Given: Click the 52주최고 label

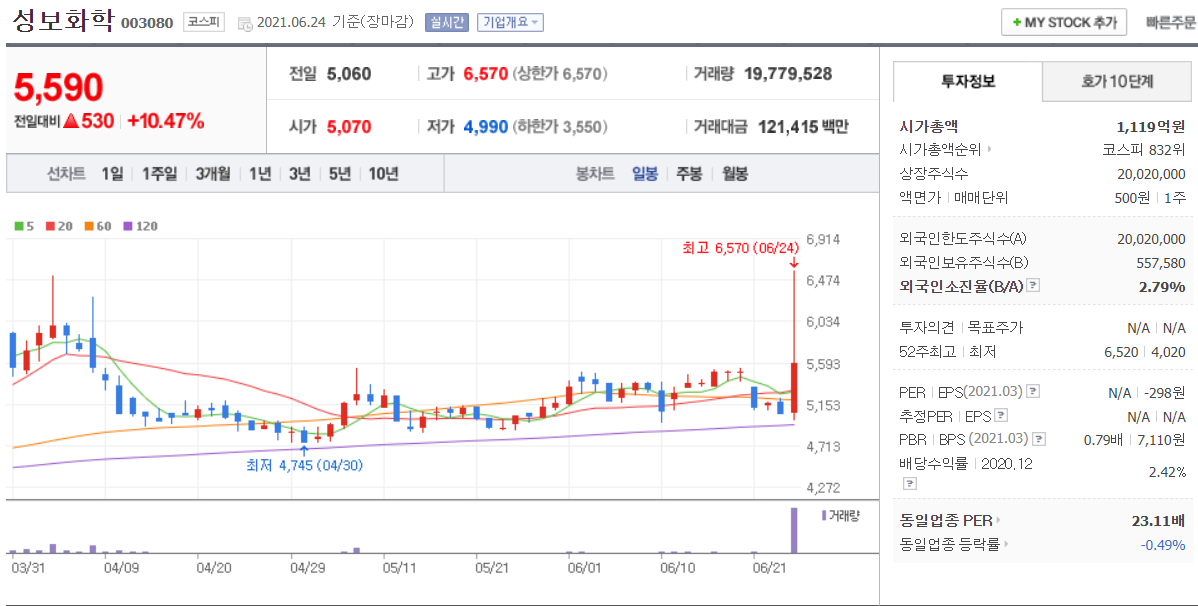Looking at the screenshot, I should (x=928, y=352).
